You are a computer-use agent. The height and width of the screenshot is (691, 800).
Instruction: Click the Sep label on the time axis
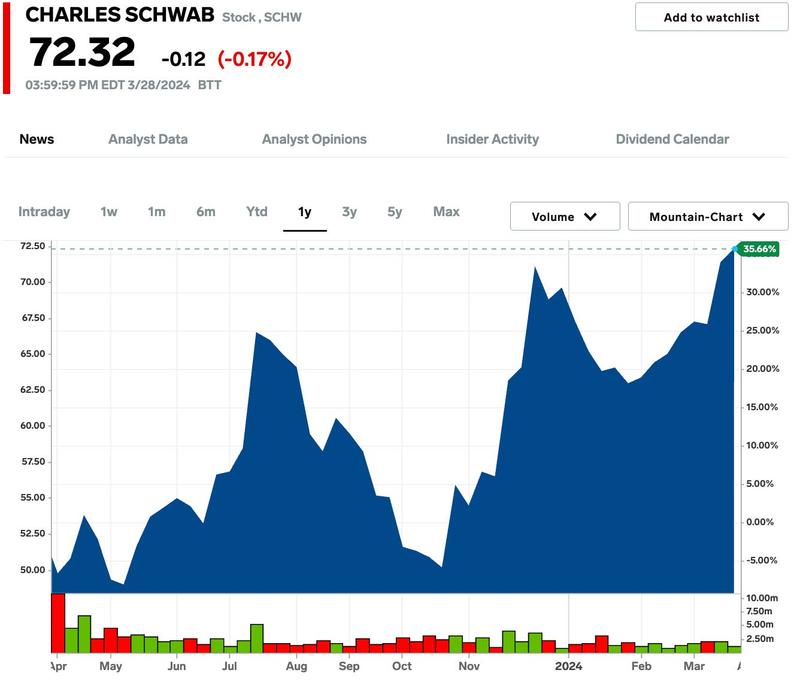[349, 666]
